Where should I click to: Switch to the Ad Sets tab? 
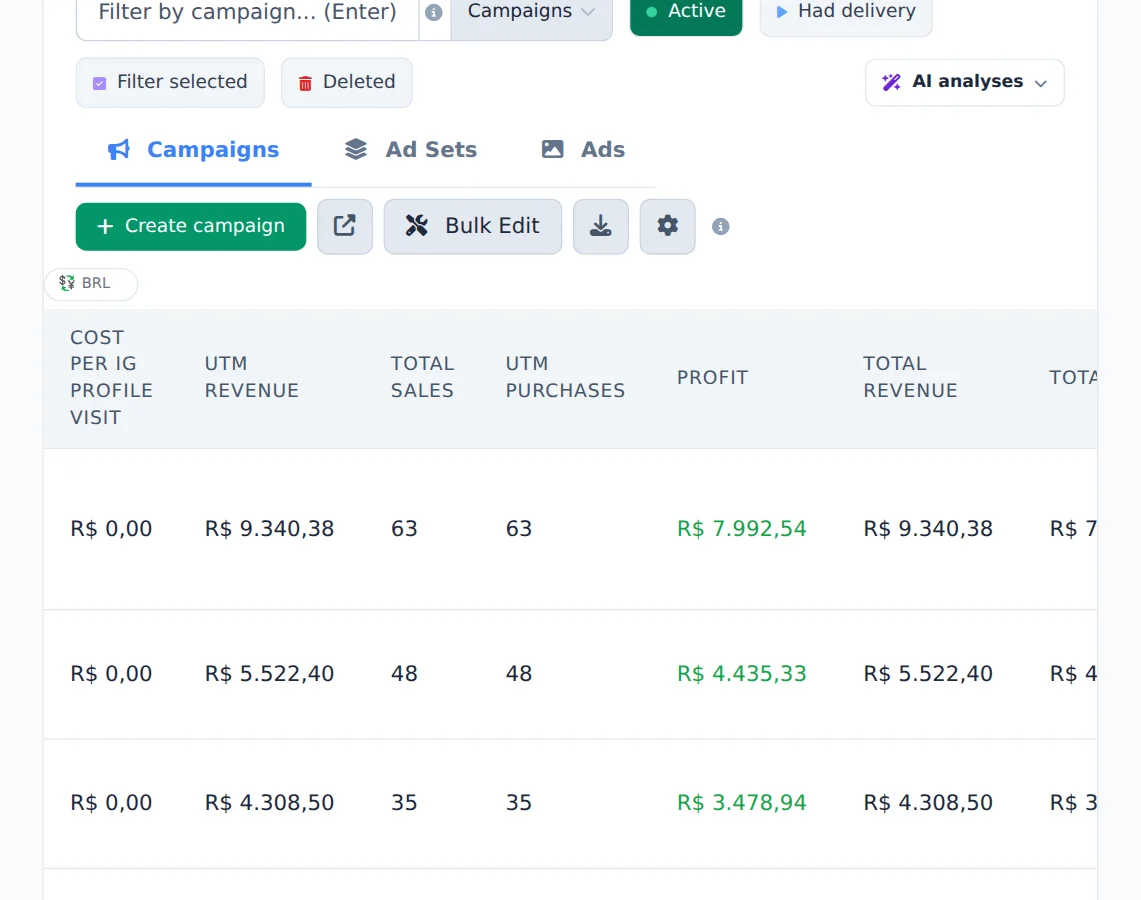(410, 150)
